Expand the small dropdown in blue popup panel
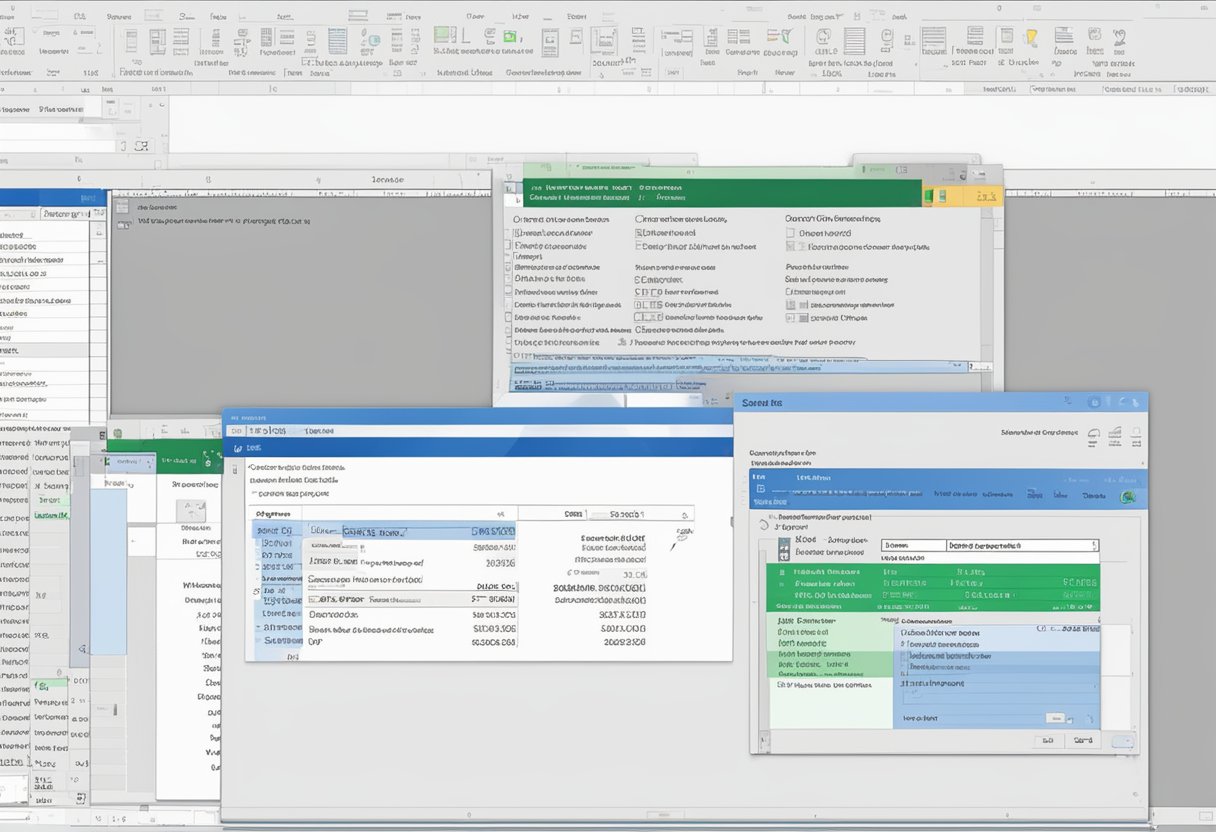Image resolution: width=1216 pixels, height=832 pixels. coord(1054,718)
